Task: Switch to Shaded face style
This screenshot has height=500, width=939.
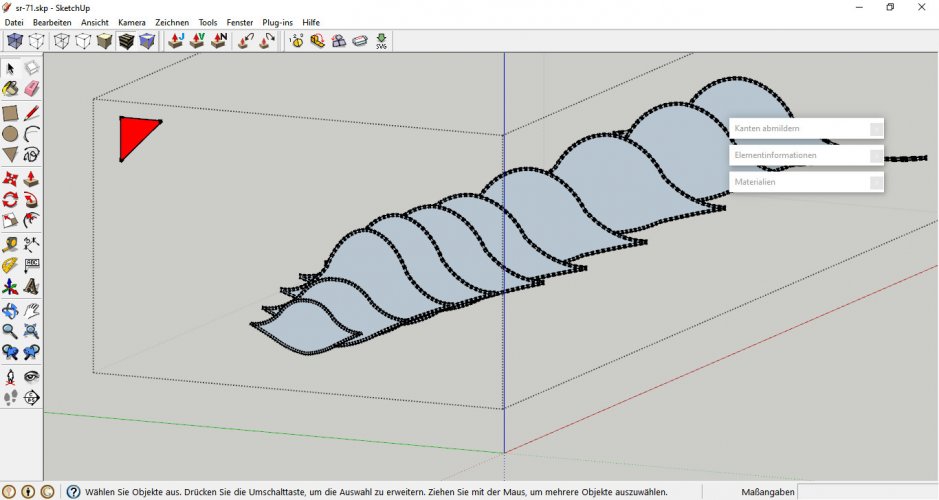Action: click(104, 41)
